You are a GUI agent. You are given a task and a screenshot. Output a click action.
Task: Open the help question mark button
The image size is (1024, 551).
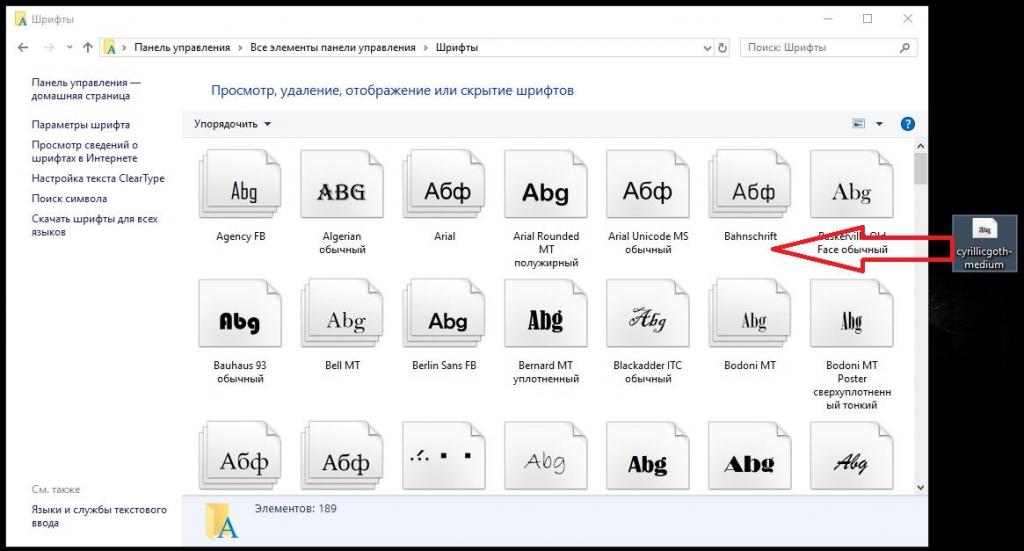[908, 124]
